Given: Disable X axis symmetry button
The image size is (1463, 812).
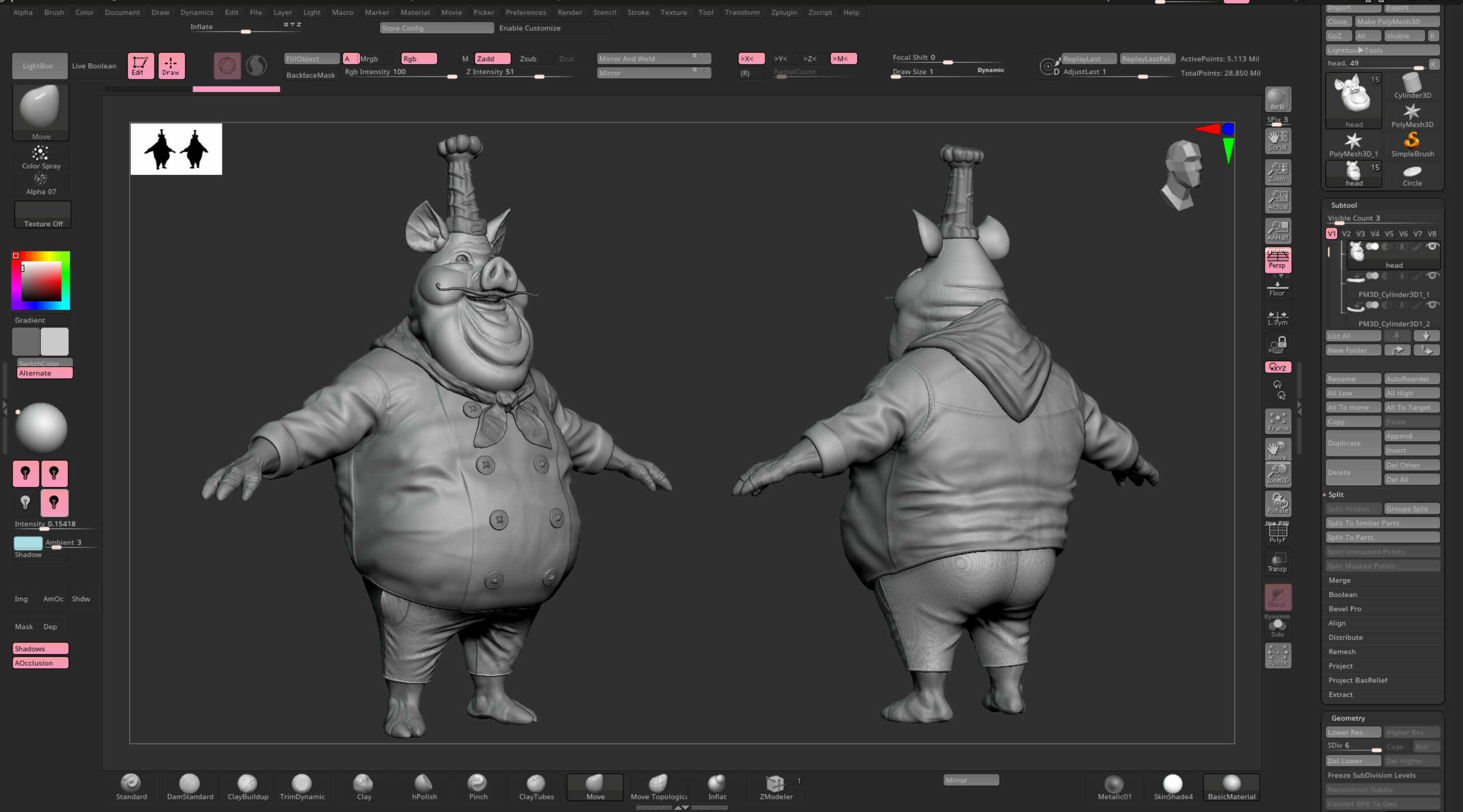Looking at the screenshot, I should tap(751, 59).
